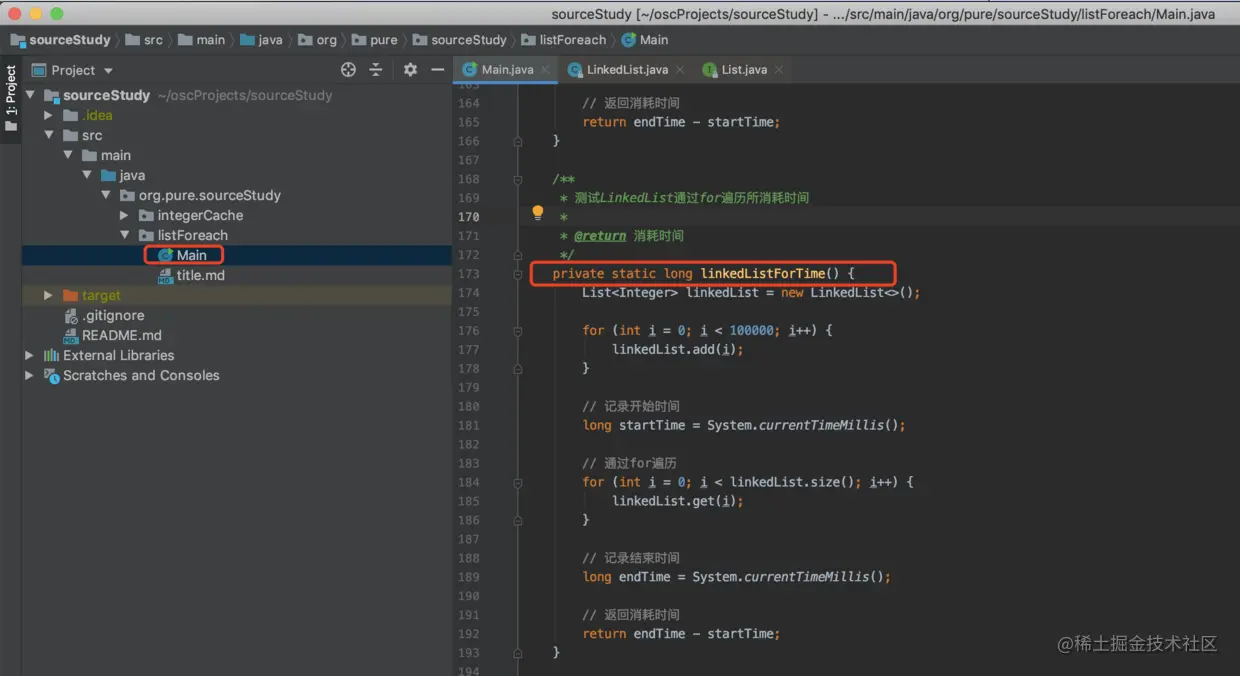Click 'return endTime - startTime;' on line 192

681,634
